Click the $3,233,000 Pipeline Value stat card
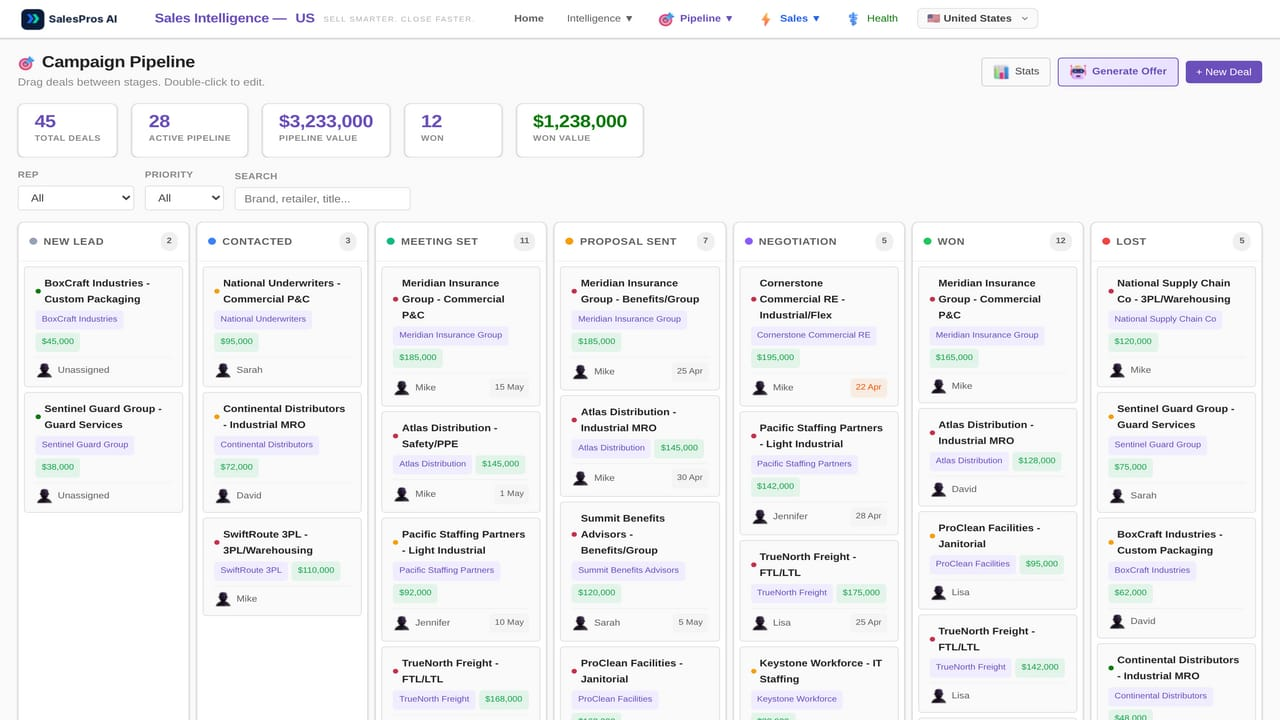1280x720 pixels. 326,130
